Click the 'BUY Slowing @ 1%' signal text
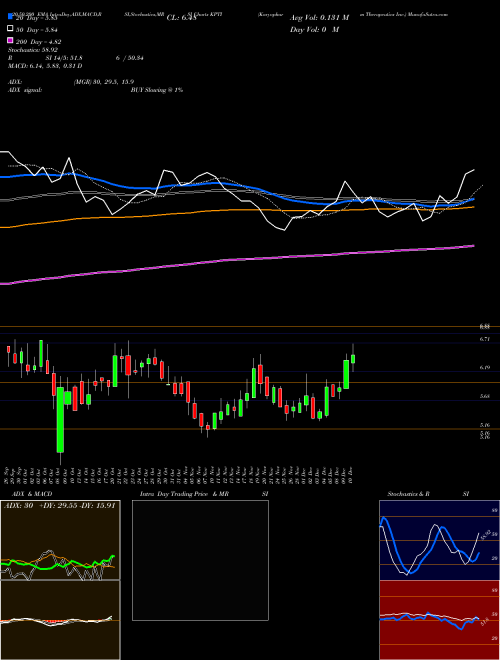This screenshot has width=500, height=660. pyautogui.click(x=157, y=90)
